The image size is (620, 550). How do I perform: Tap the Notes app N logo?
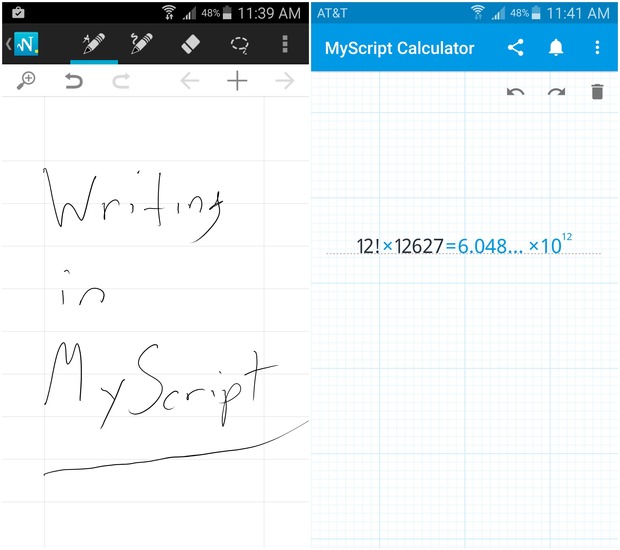pos(26,44)
